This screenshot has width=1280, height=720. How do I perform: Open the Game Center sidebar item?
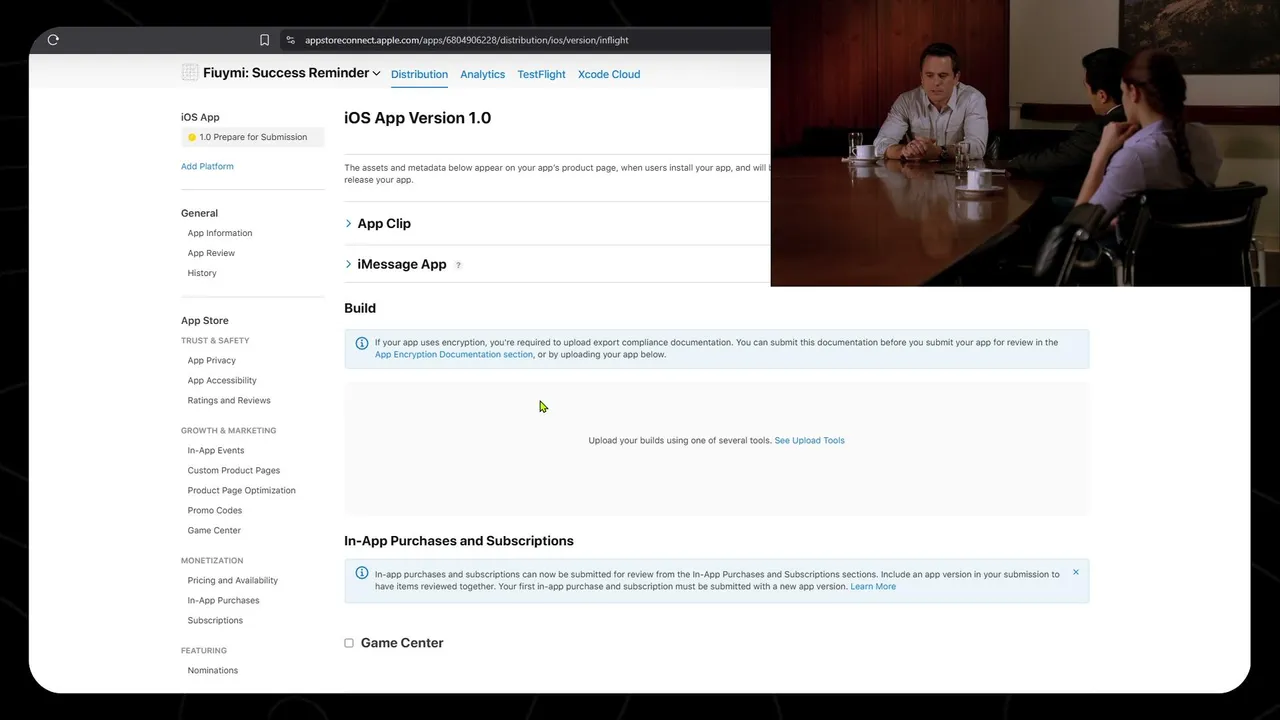point(214,530)
